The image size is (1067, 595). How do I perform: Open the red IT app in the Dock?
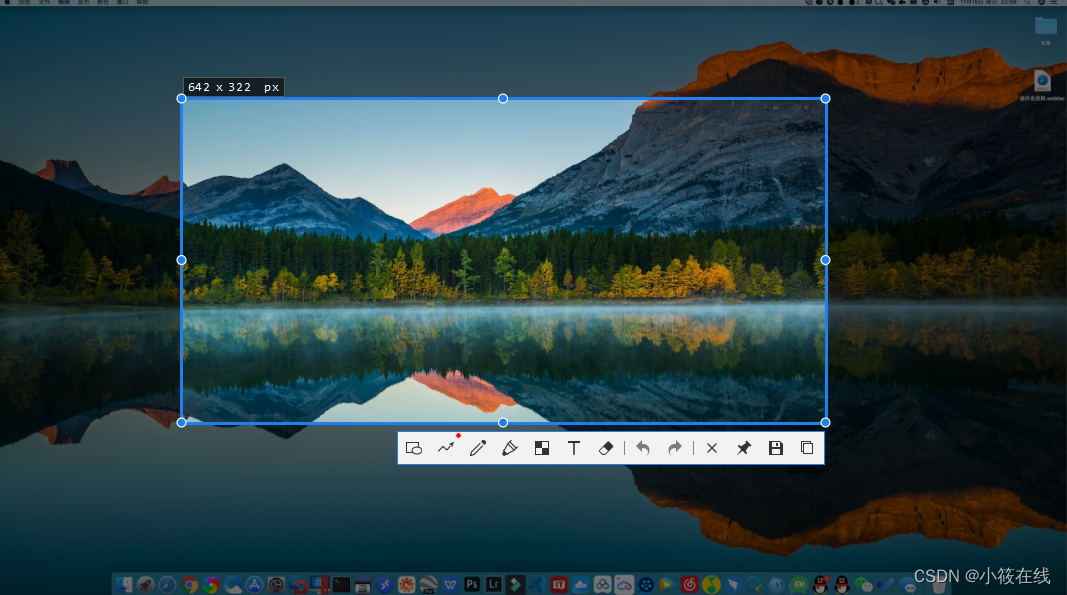point(559,584)
